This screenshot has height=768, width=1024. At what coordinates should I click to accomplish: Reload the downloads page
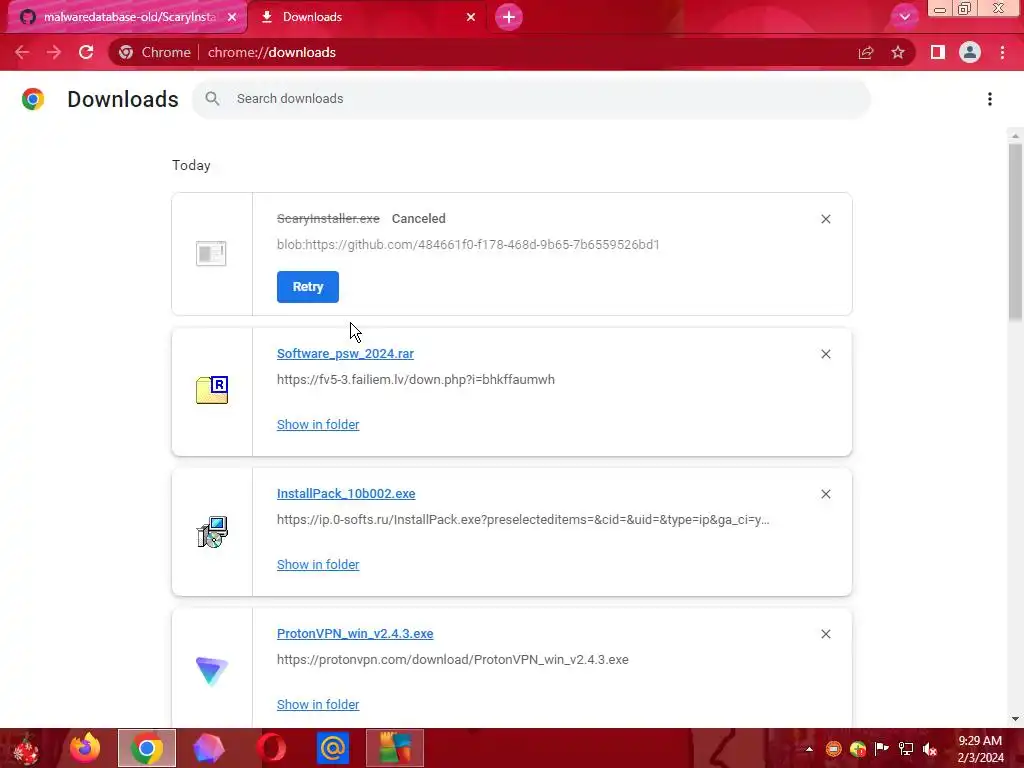pyautogui.click(x=86, y=52)
